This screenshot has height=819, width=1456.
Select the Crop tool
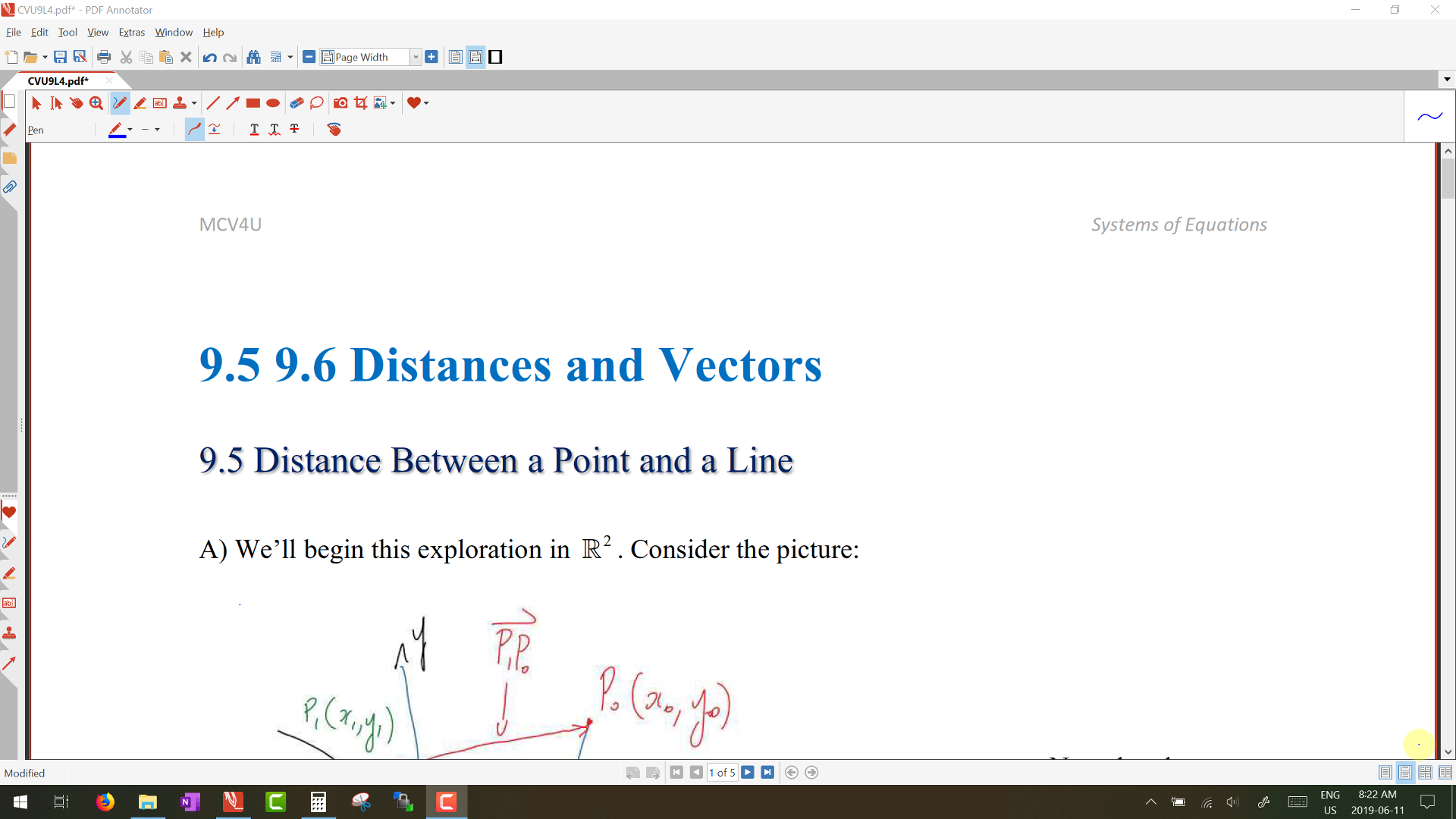tap(361, 103)
